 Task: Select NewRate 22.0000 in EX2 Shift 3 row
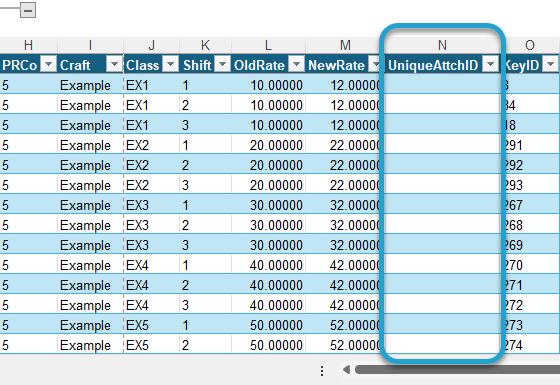tap(345, 185)
